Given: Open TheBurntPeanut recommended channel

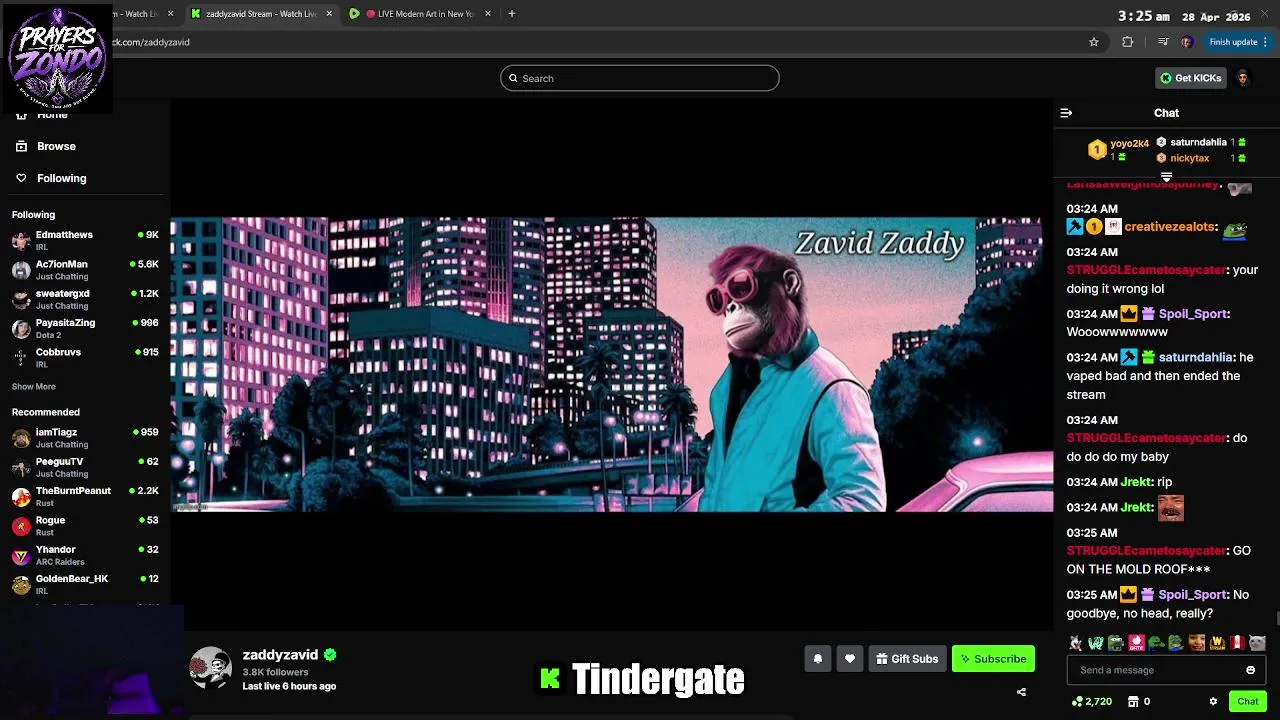Looking at the screenshot, I should 85,496.
